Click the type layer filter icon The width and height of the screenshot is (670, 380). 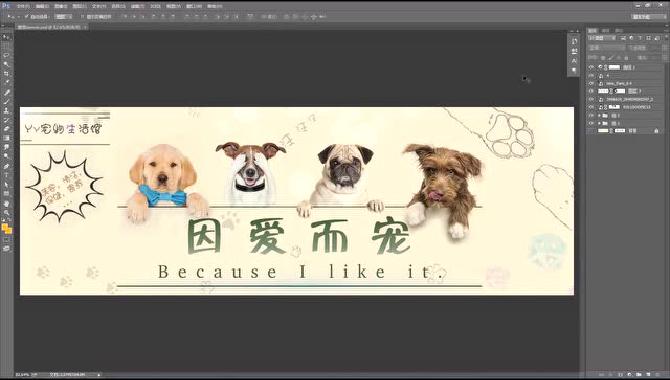click(x=640, y=38)
